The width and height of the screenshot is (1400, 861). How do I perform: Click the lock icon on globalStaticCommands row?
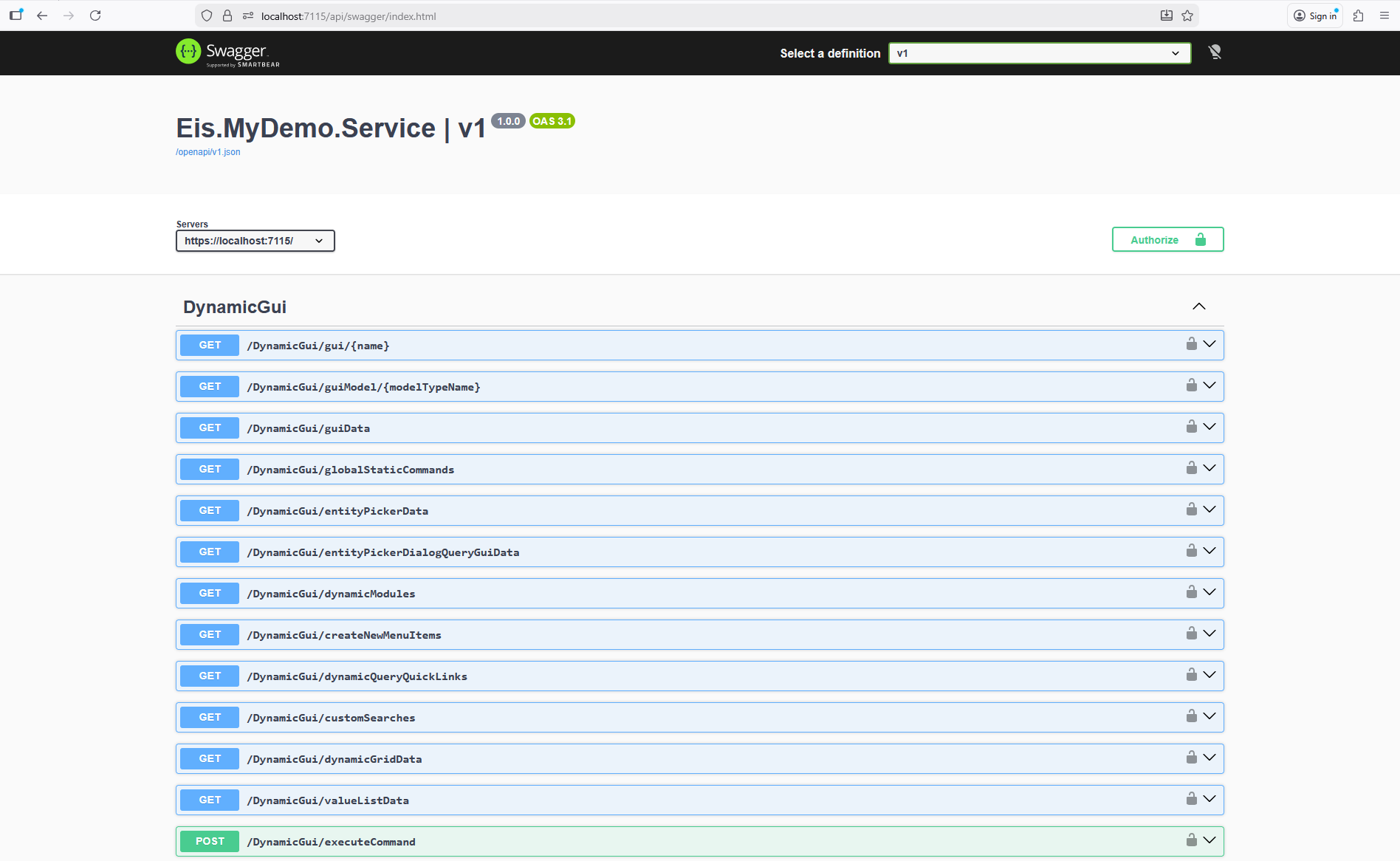1191,467
